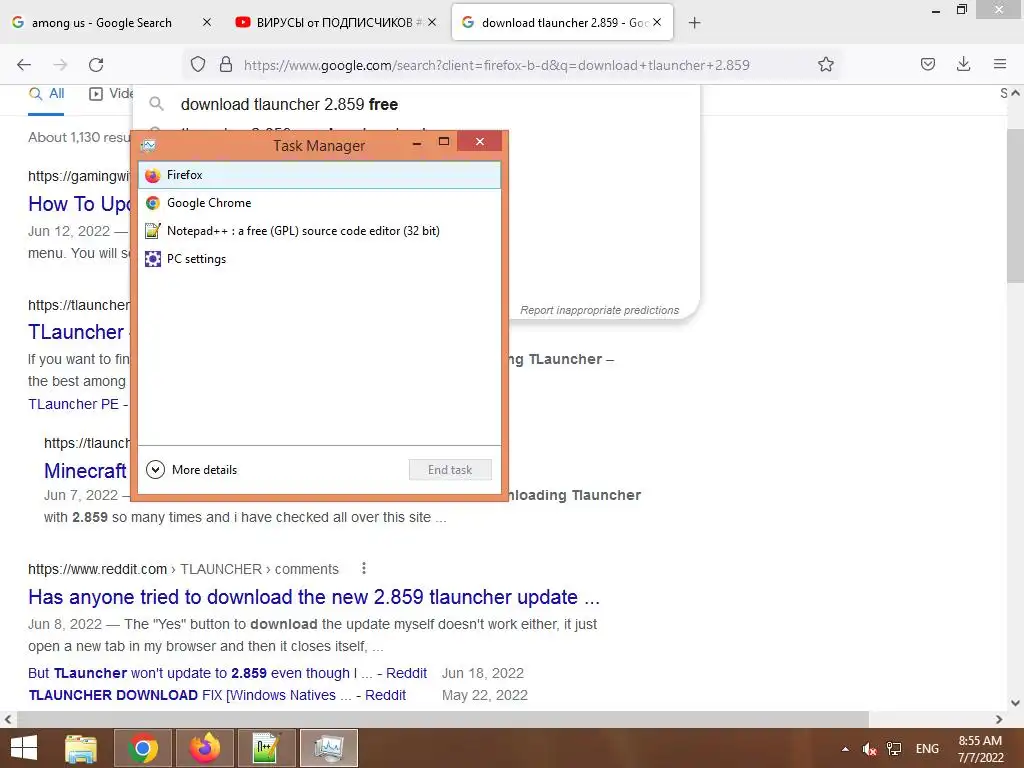This screenshot has height=768, width=1024.
Task: Select Google Chrome in Task Manager list
Action: (319, 203)
